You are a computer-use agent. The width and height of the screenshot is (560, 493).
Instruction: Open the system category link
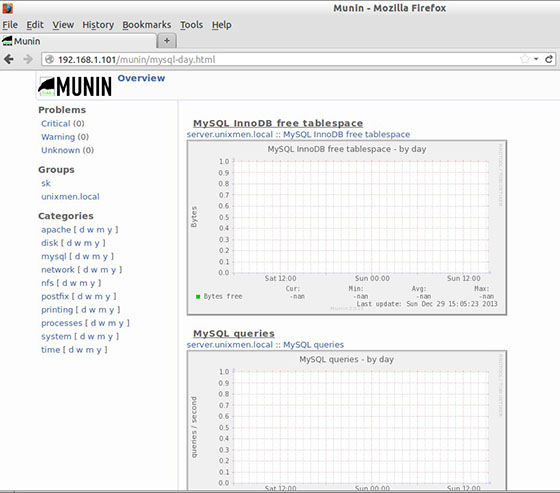(56, 337)
